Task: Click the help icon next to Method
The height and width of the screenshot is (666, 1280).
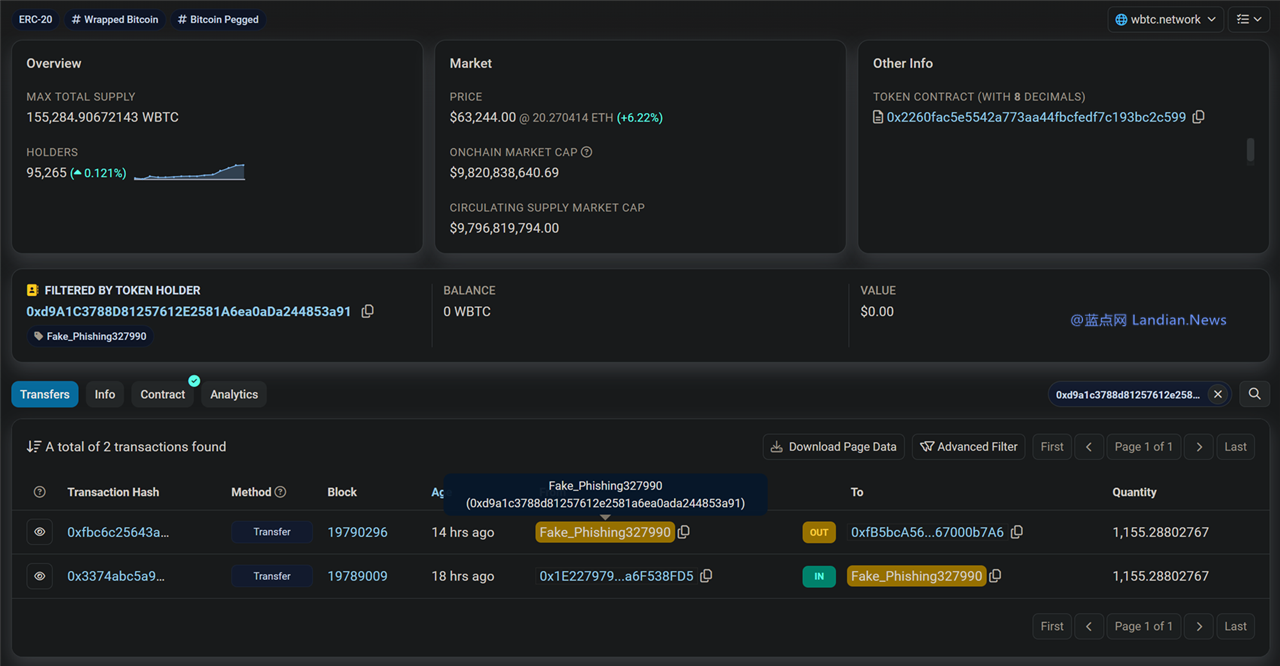Action: 281,492
